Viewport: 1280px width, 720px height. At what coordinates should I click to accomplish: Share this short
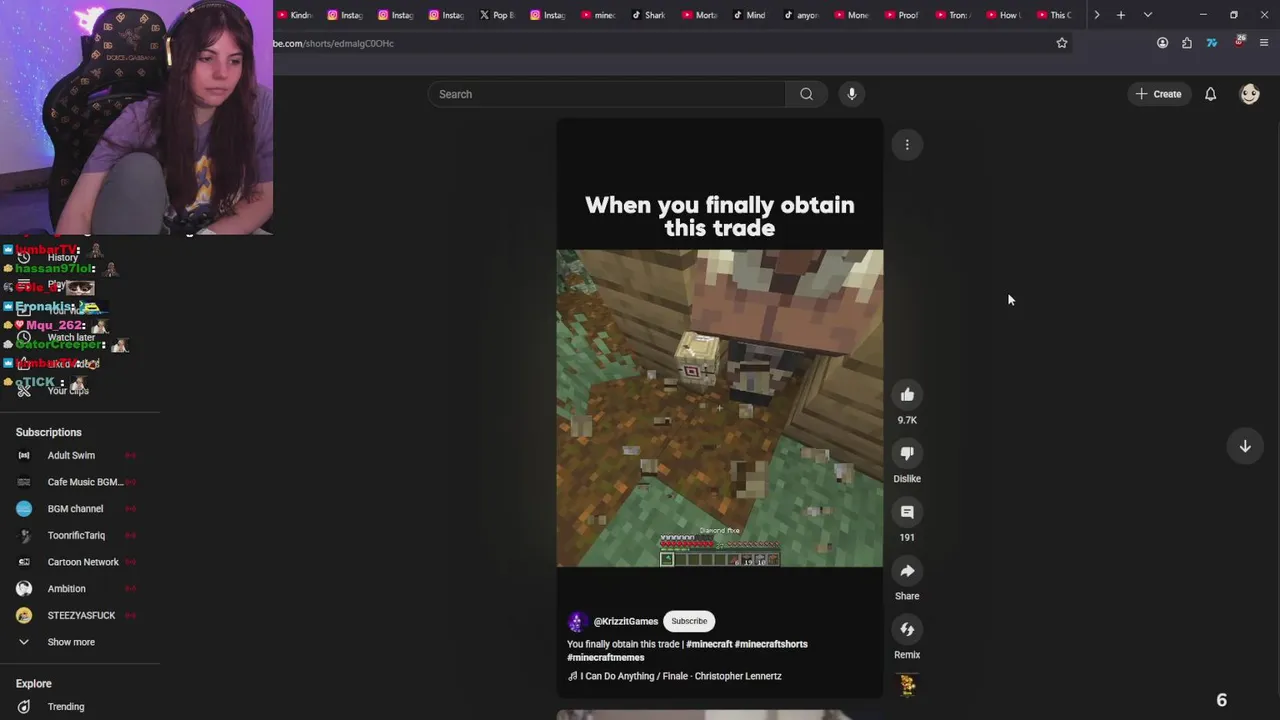[x=907, y=571]
